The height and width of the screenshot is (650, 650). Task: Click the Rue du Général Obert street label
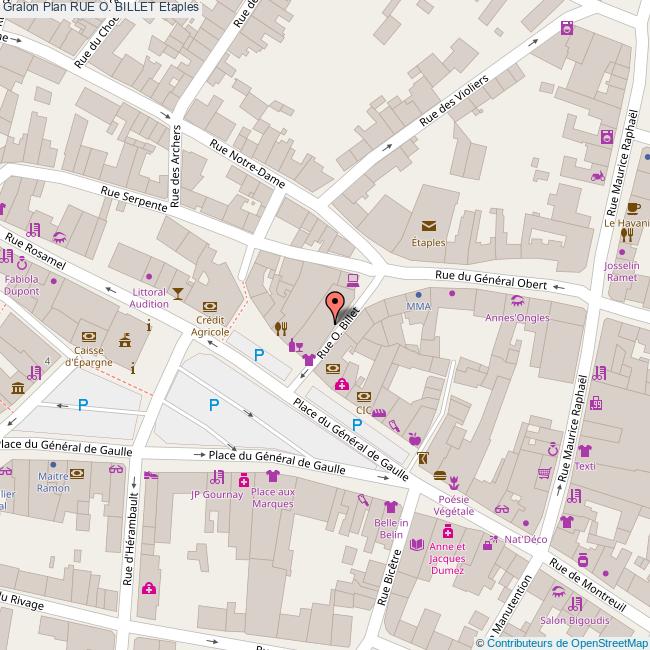click(x=490, y=280)
